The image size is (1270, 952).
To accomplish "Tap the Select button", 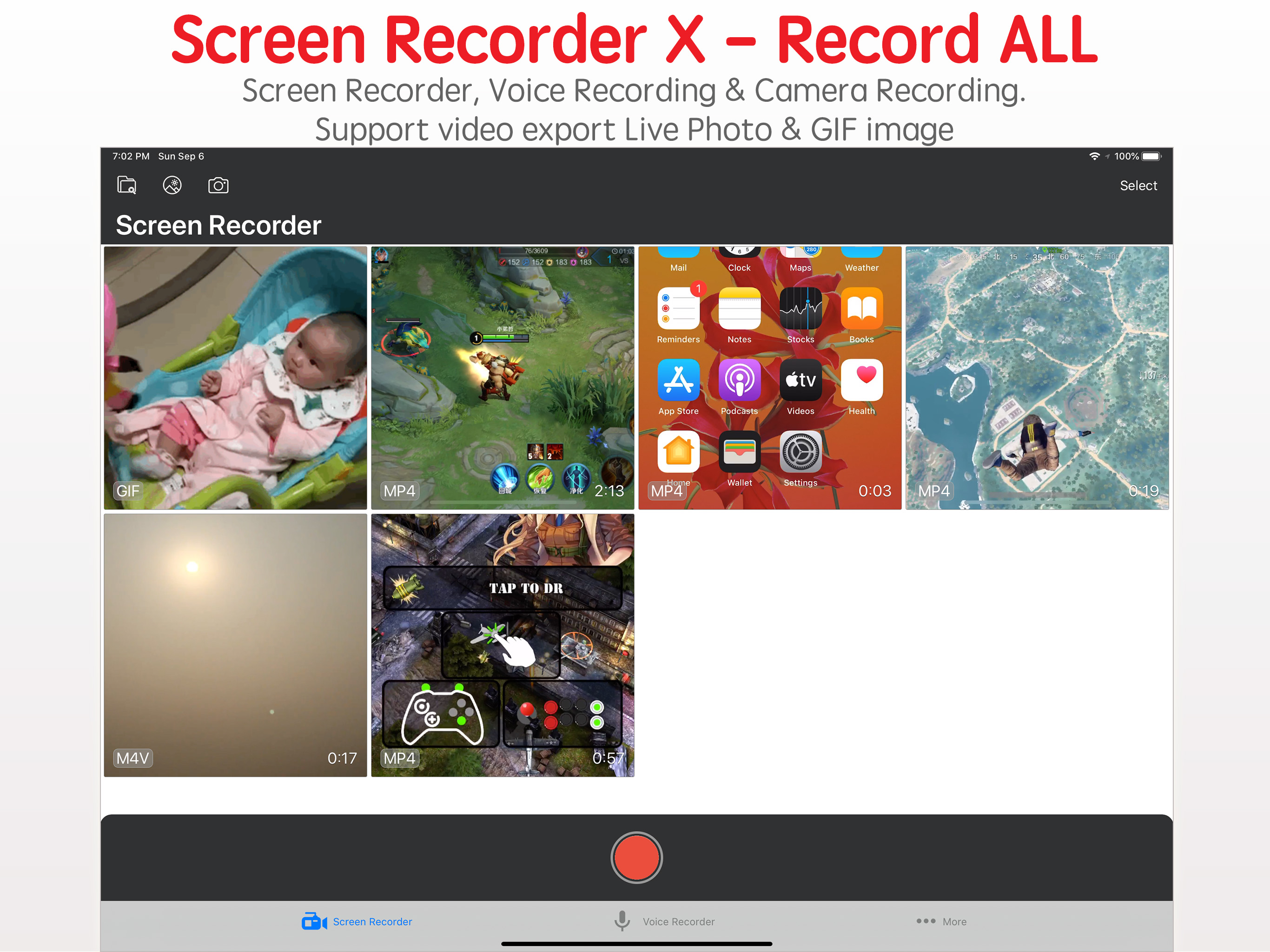I will pos(1138,185).
